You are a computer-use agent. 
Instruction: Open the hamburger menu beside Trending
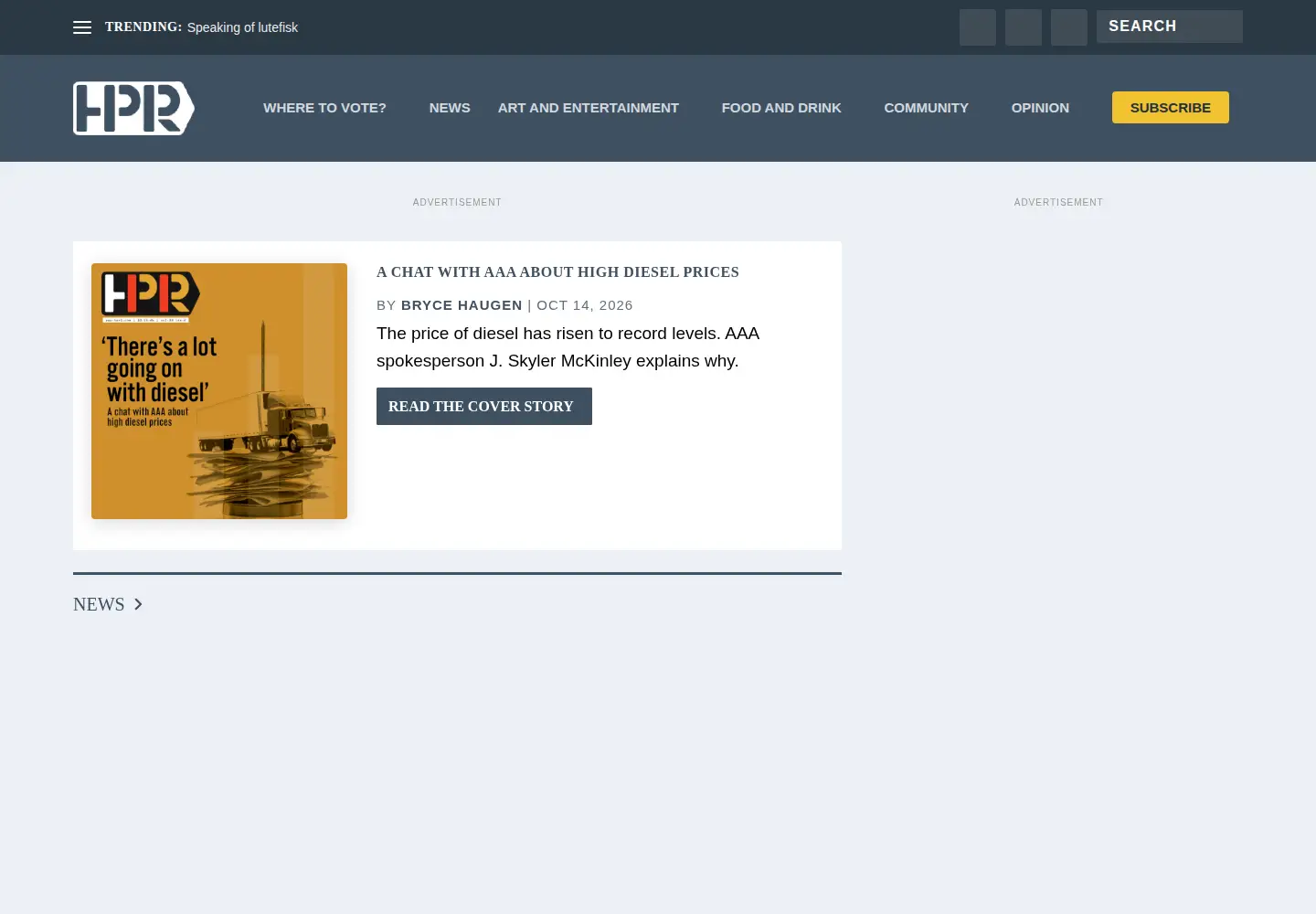coord(82,27)
